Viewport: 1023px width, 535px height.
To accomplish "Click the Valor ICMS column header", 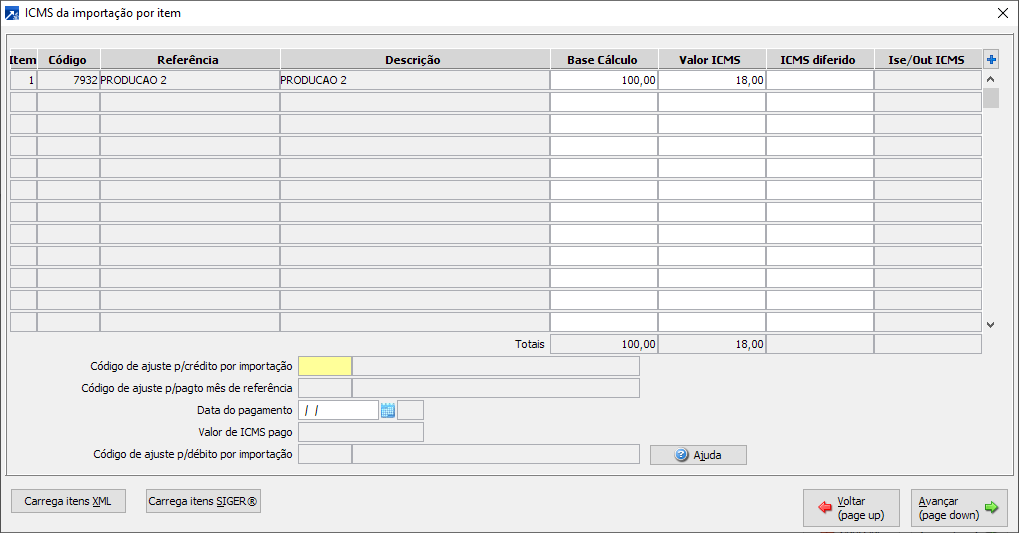I will (712, 59).
